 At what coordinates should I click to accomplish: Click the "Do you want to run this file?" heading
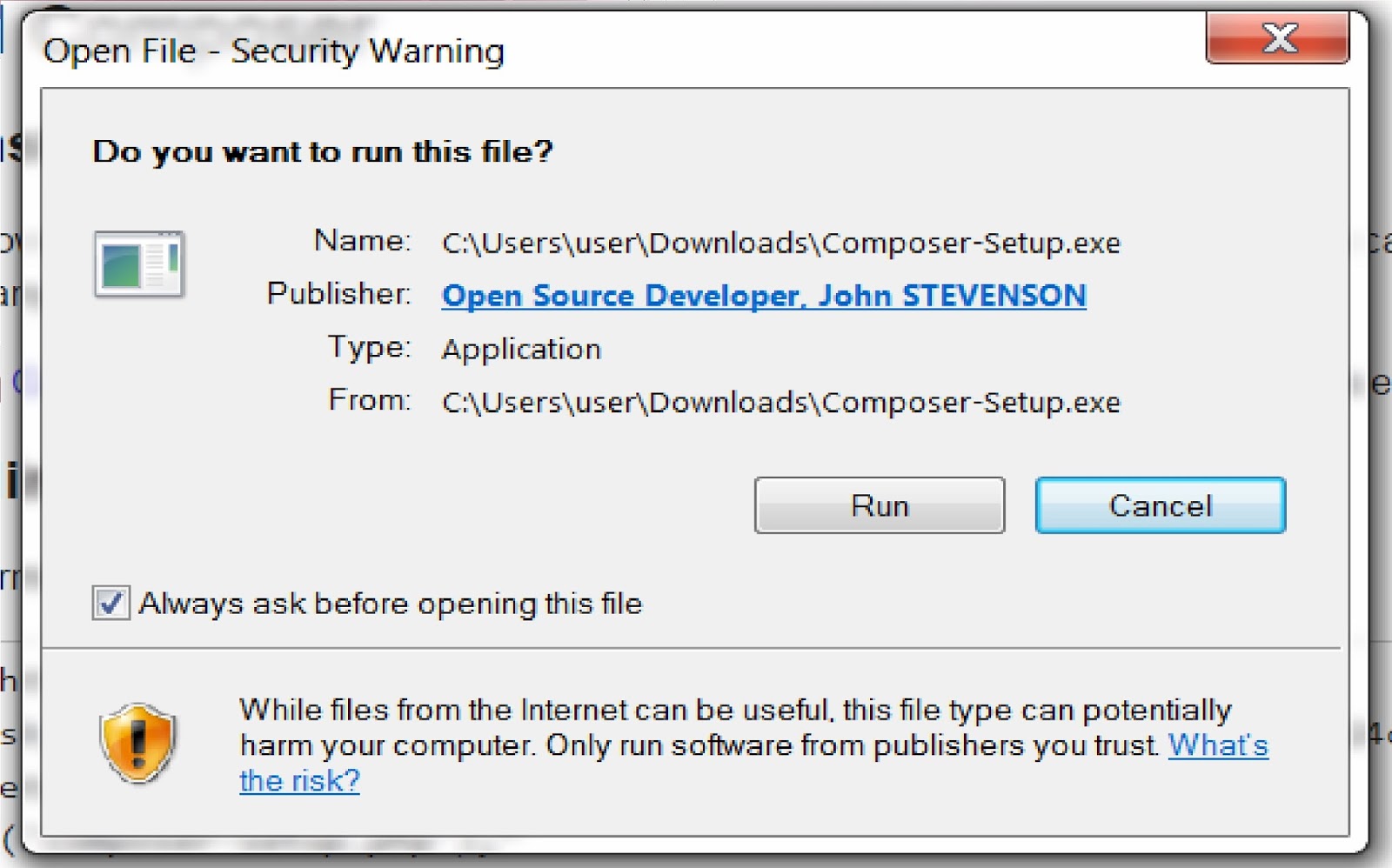(x=323, y=152)
